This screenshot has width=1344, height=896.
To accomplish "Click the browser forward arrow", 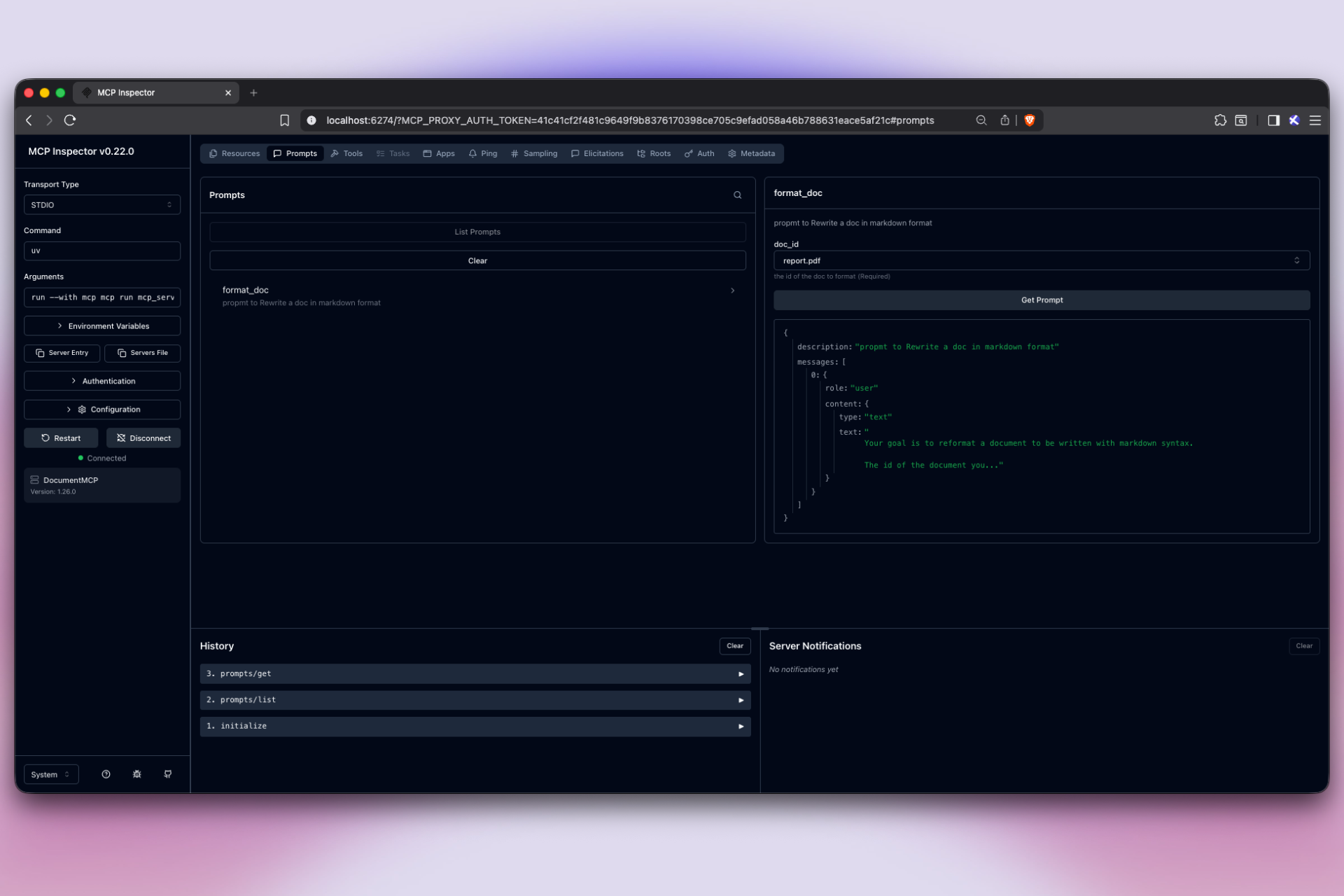I will 49,120.
